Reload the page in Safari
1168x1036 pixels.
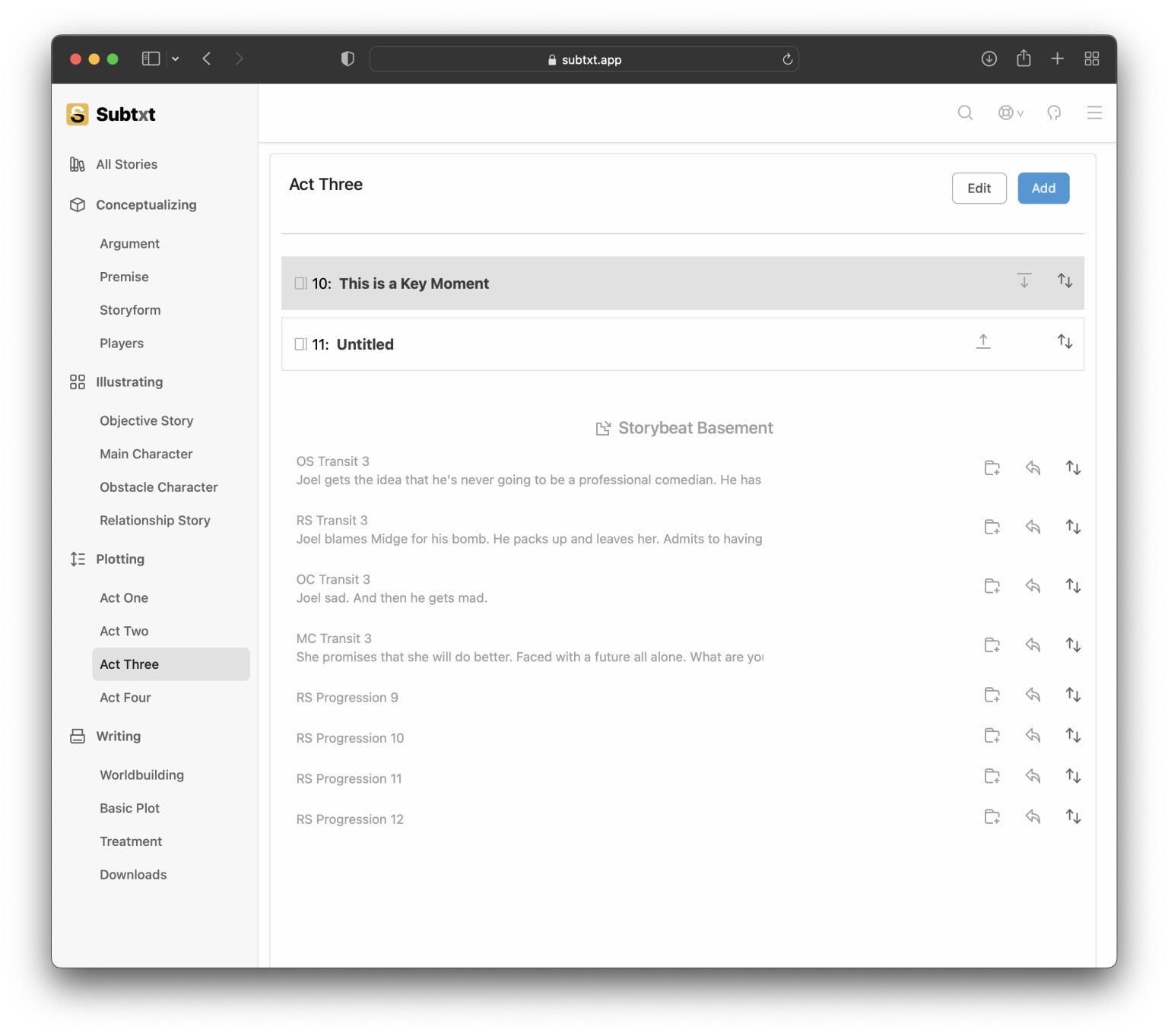(787, 59)
